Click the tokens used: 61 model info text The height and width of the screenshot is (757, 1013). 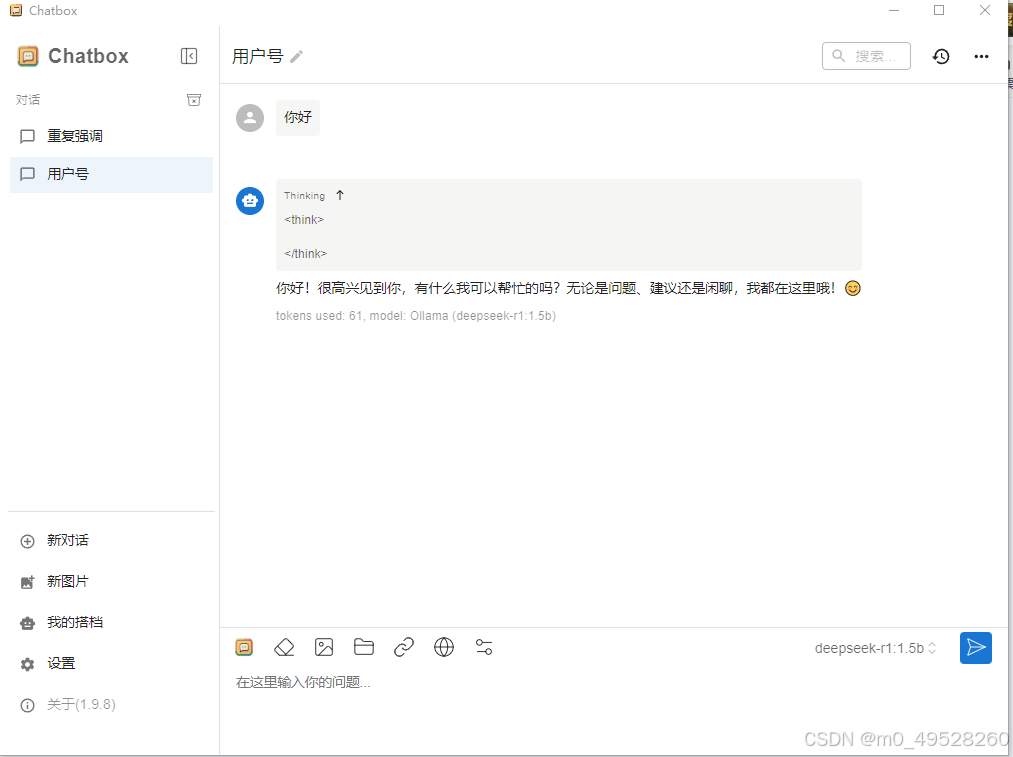point(416,316)
